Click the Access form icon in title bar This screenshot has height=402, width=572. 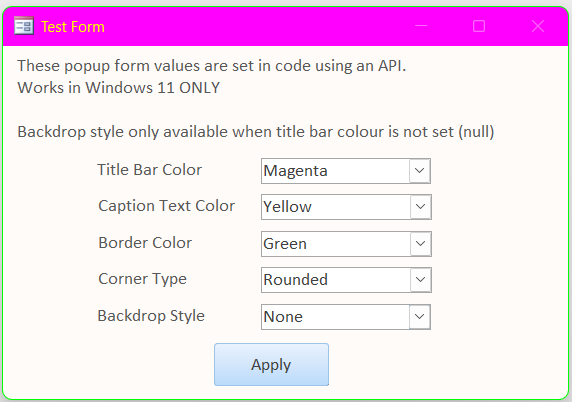click(24, 26)
